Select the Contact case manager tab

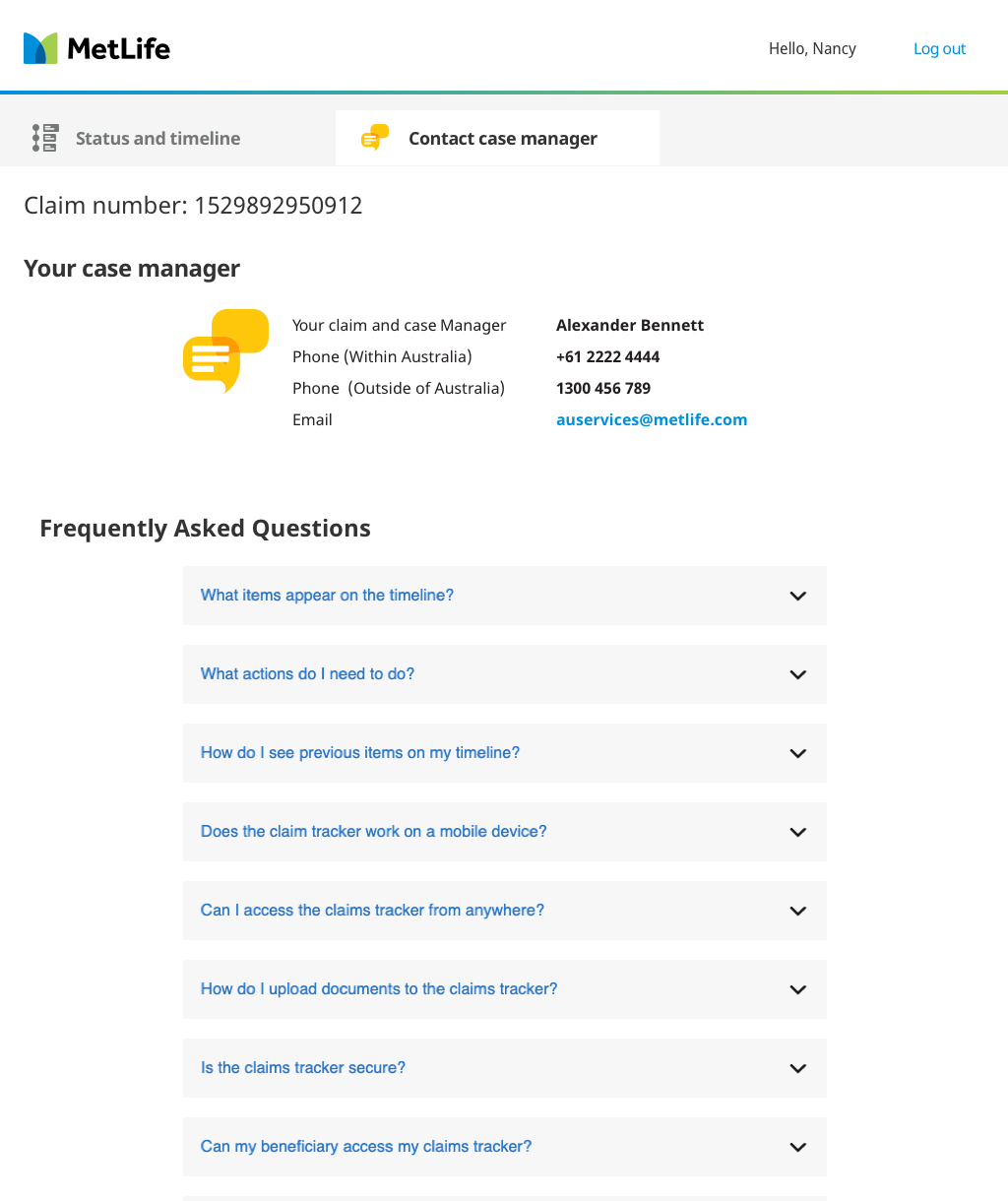[x=502, y=139]
